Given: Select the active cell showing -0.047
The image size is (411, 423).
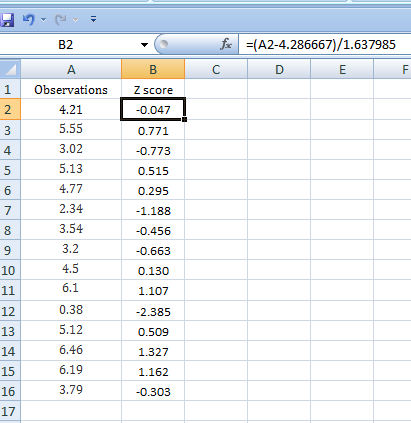Looking at the screenshot, I should (x=153, y=109).
